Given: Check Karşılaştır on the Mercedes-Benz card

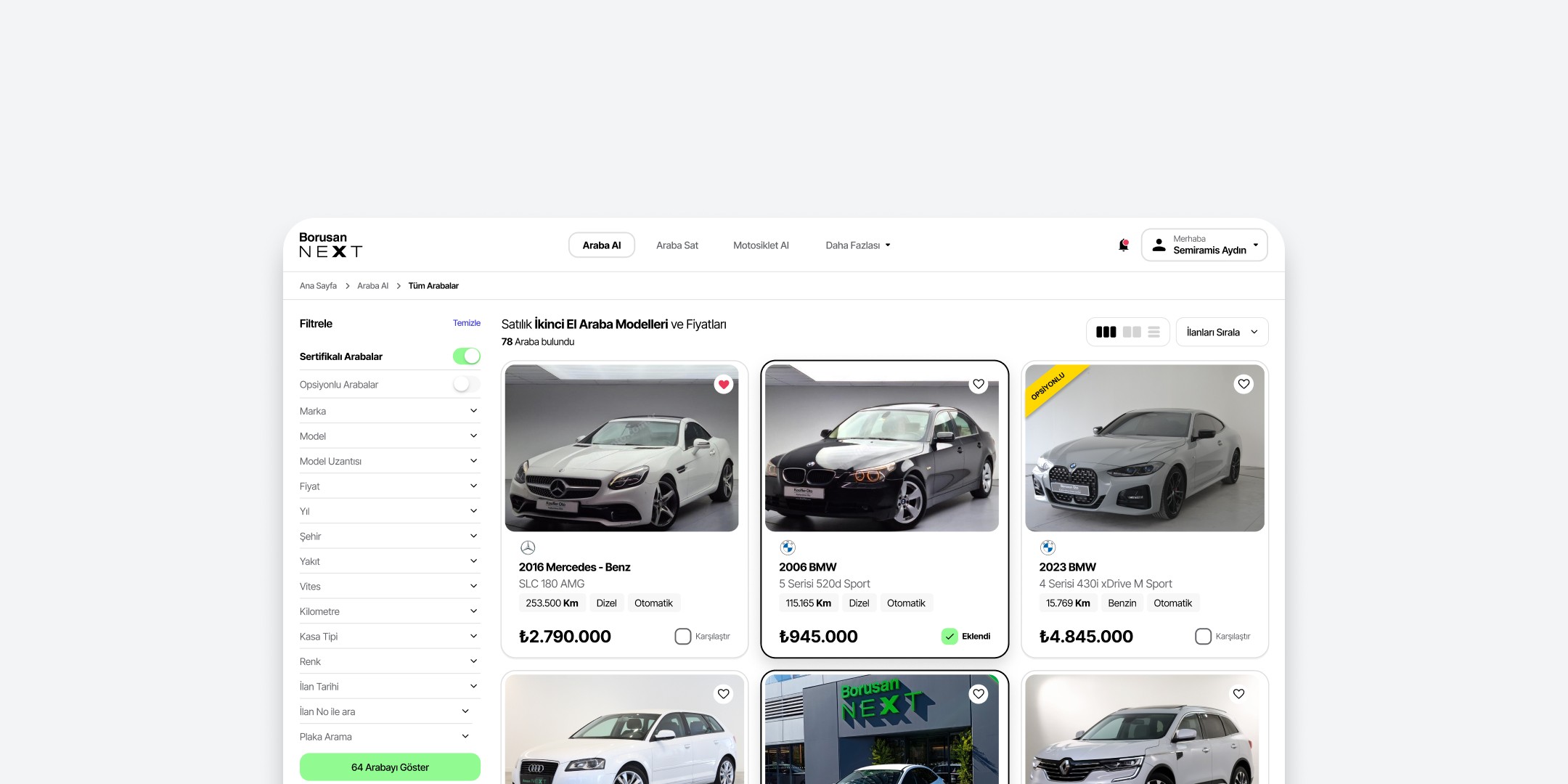Looking at the screenshot, I should click(683, 637).
